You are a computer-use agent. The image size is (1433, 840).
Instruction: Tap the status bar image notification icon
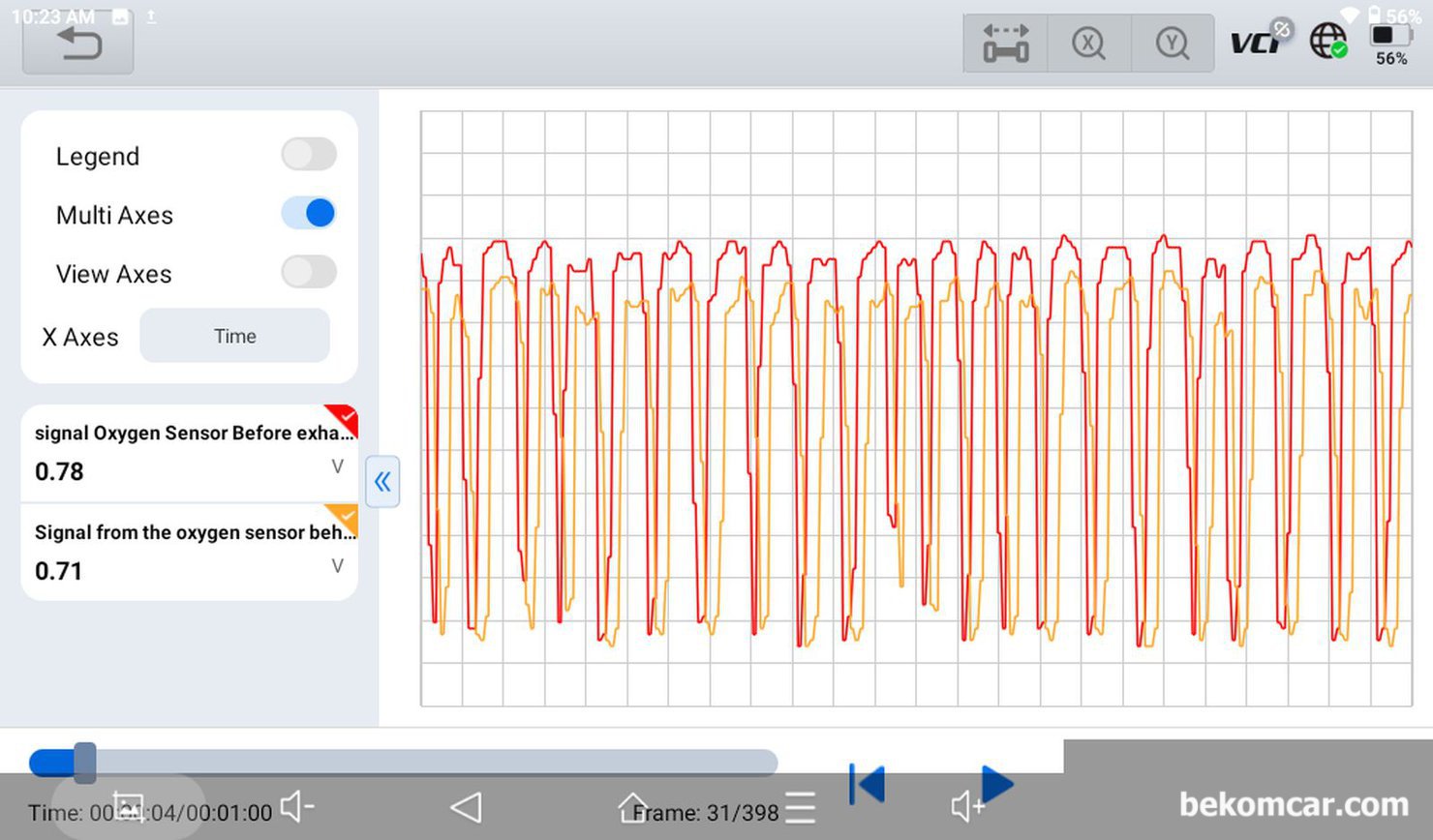point(120,16)
